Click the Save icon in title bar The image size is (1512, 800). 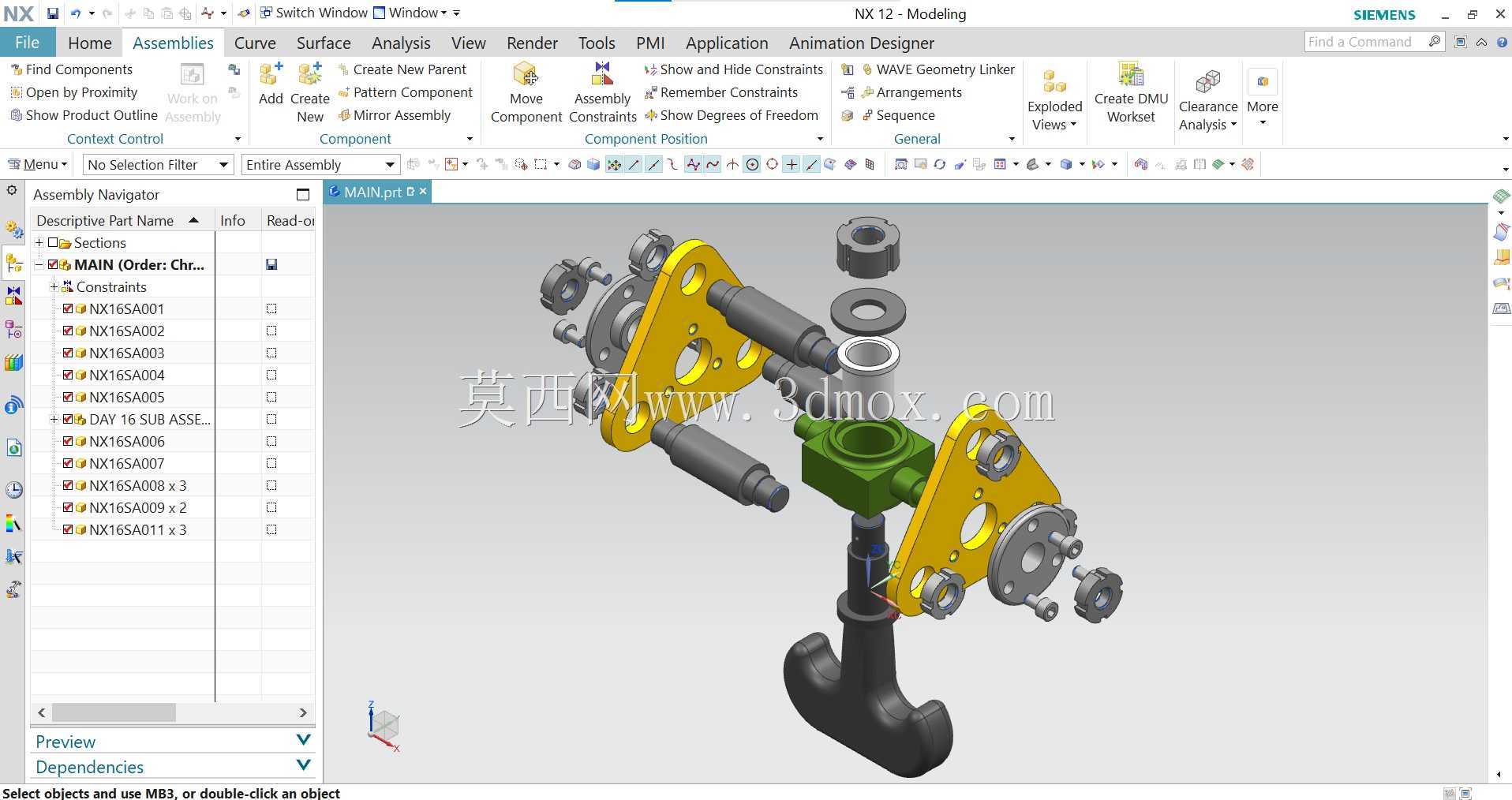tap(52, 13)
